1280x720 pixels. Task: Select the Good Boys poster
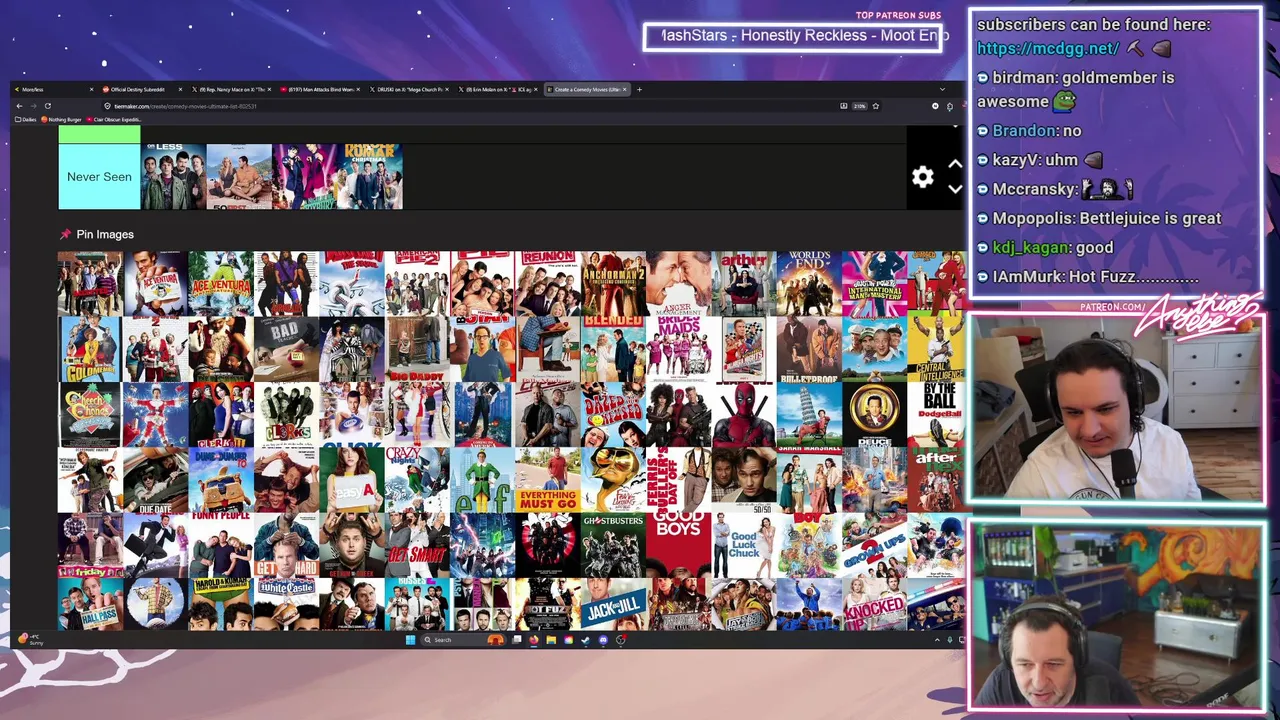tap(678, 544)
